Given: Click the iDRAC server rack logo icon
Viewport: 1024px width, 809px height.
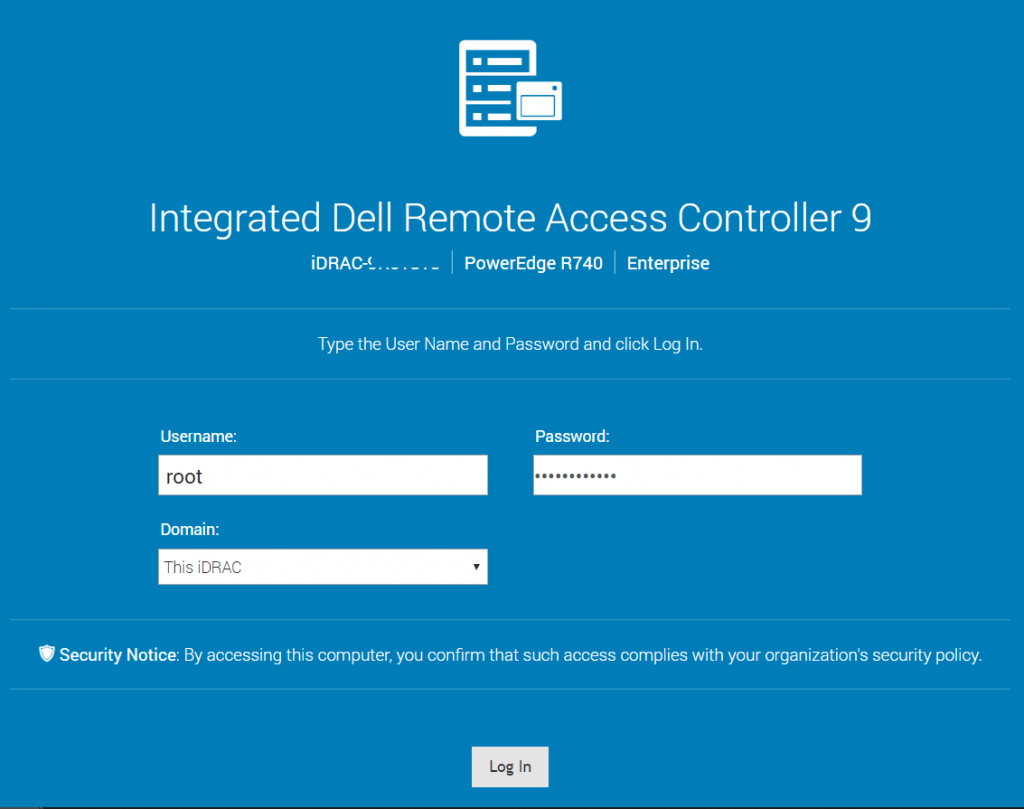Looking at the screenshot, I should point(497,88).
